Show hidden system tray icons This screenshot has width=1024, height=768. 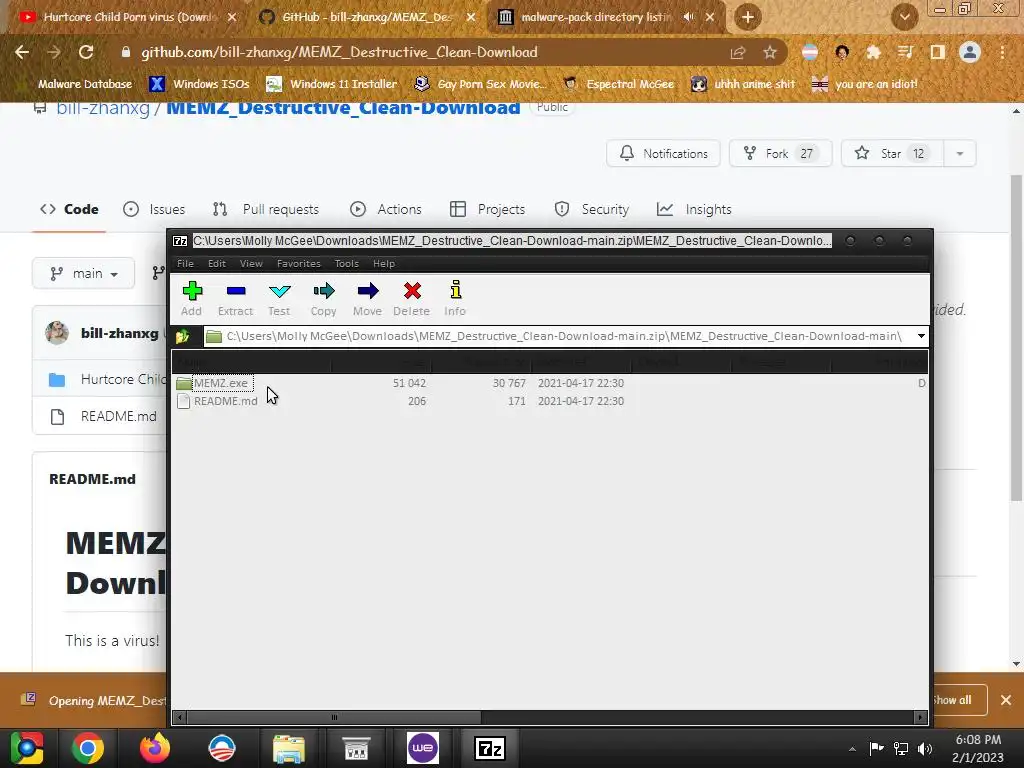(x=852, y=749)
